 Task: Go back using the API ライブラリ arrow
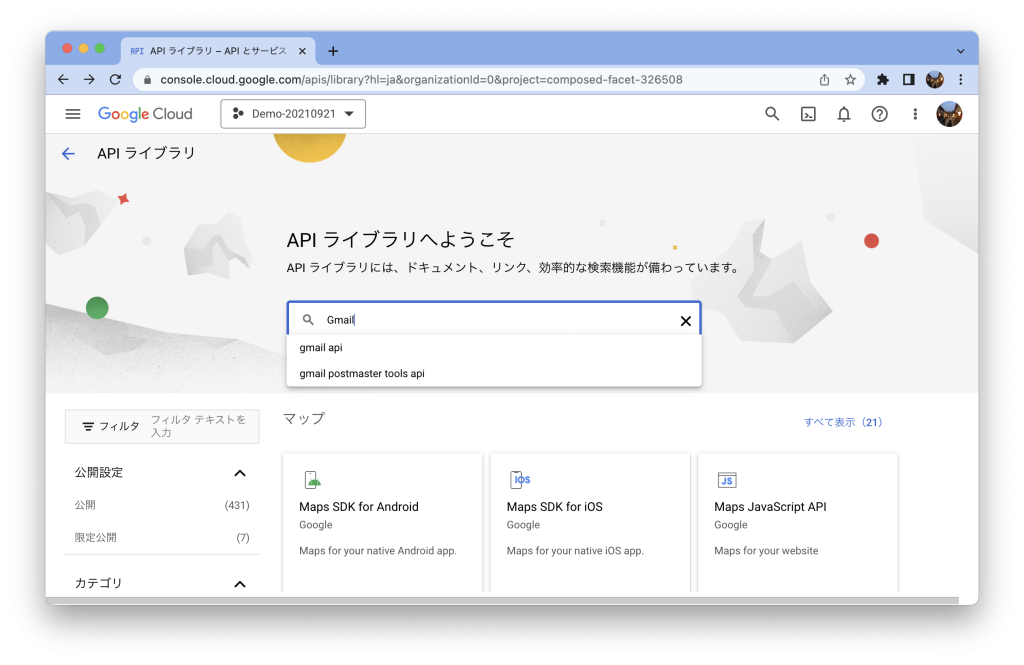click(x=69, y=154)
